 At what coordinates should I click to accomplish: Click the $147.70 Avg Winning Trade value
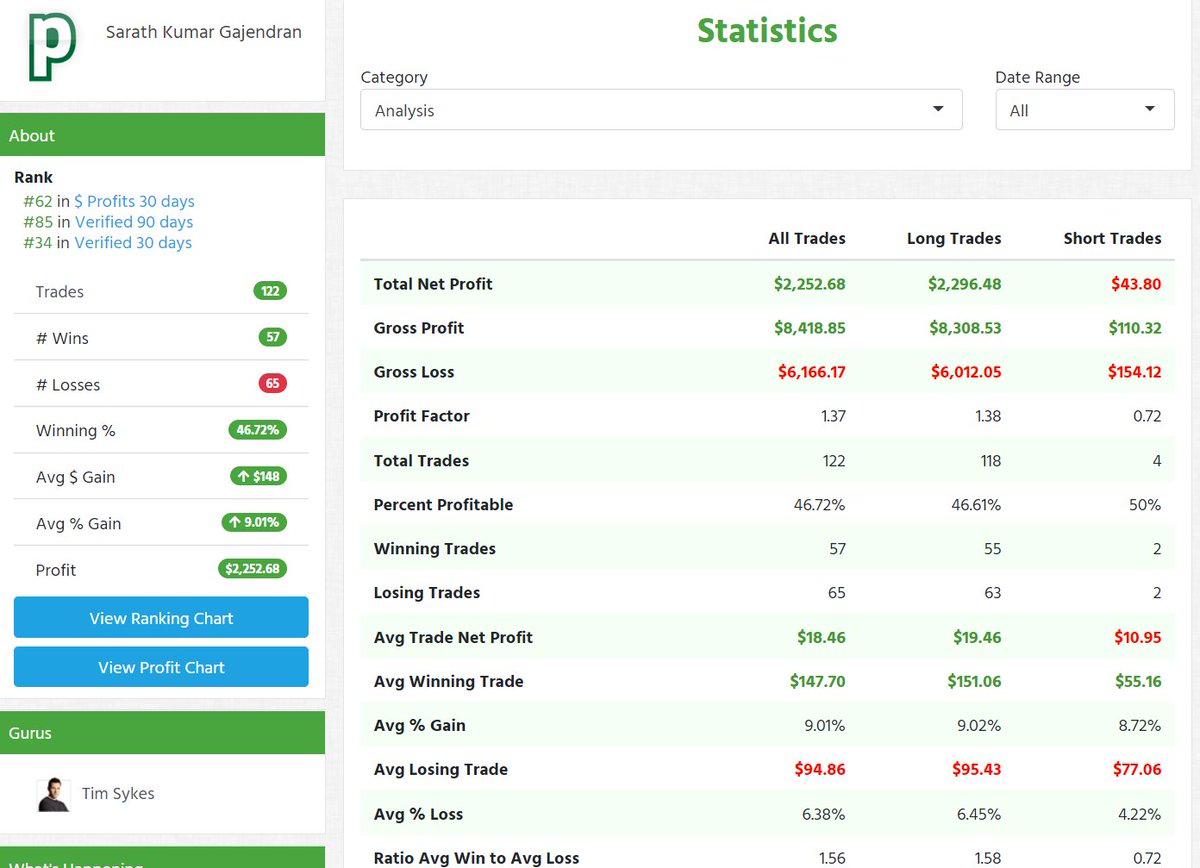817,681
